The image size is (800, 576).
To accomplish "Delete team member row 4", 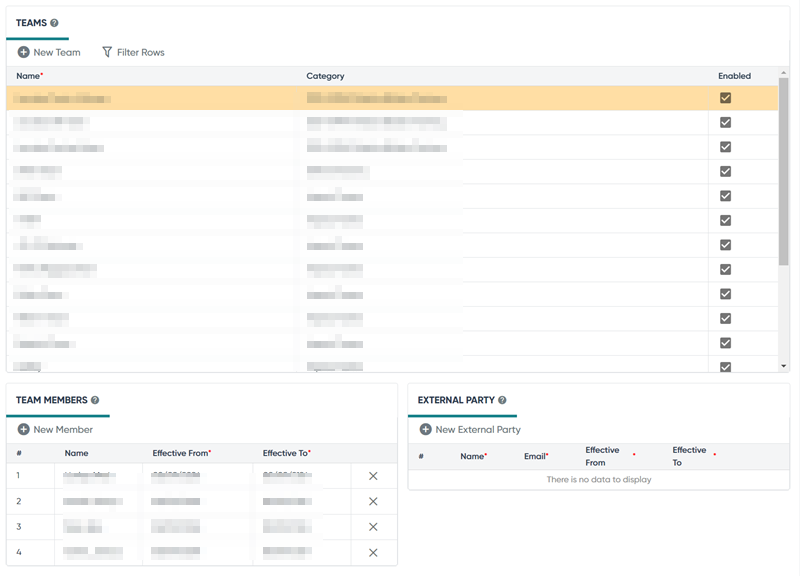I will pyautogui.click(x=373, y=552).
